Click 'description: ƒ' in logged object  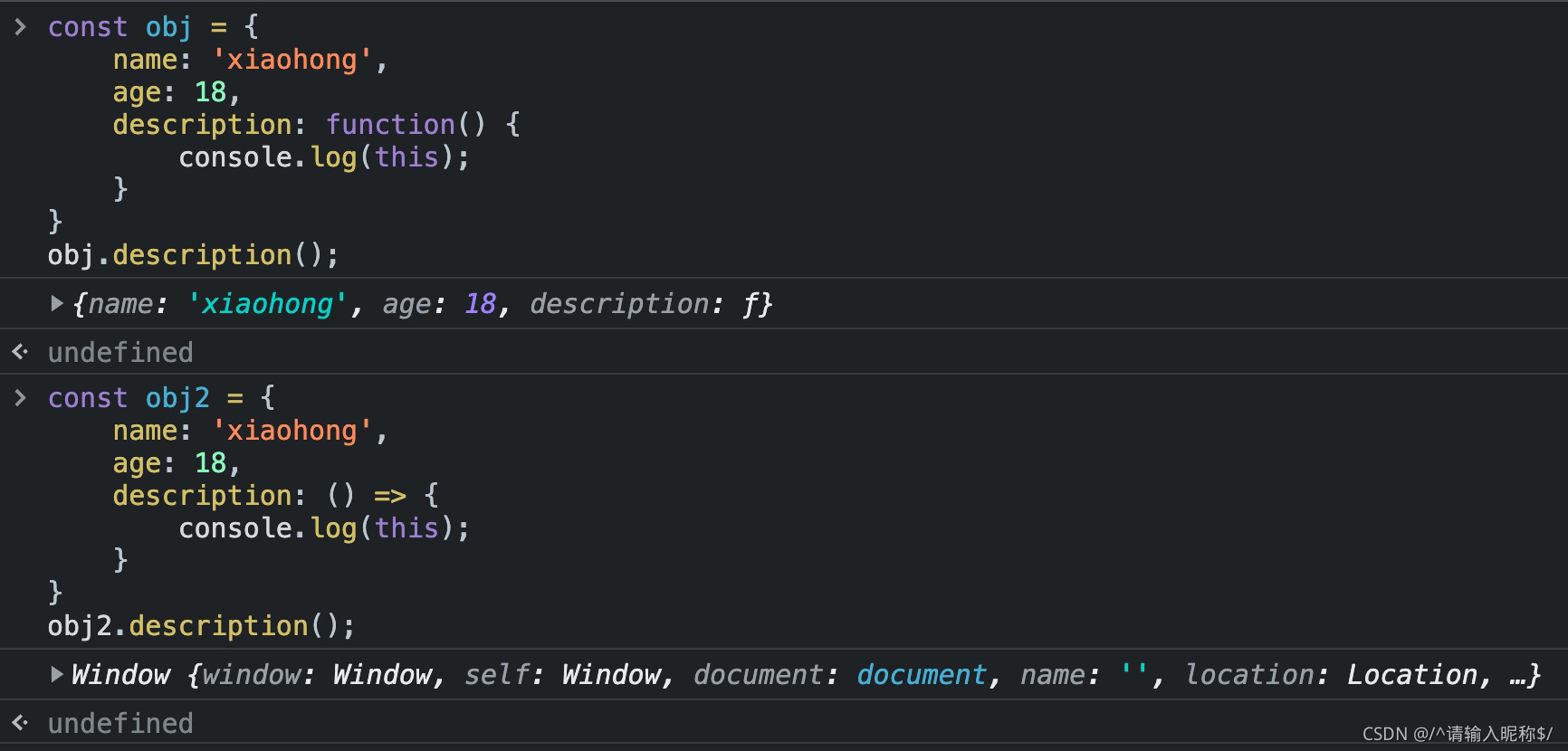point(644,304)
